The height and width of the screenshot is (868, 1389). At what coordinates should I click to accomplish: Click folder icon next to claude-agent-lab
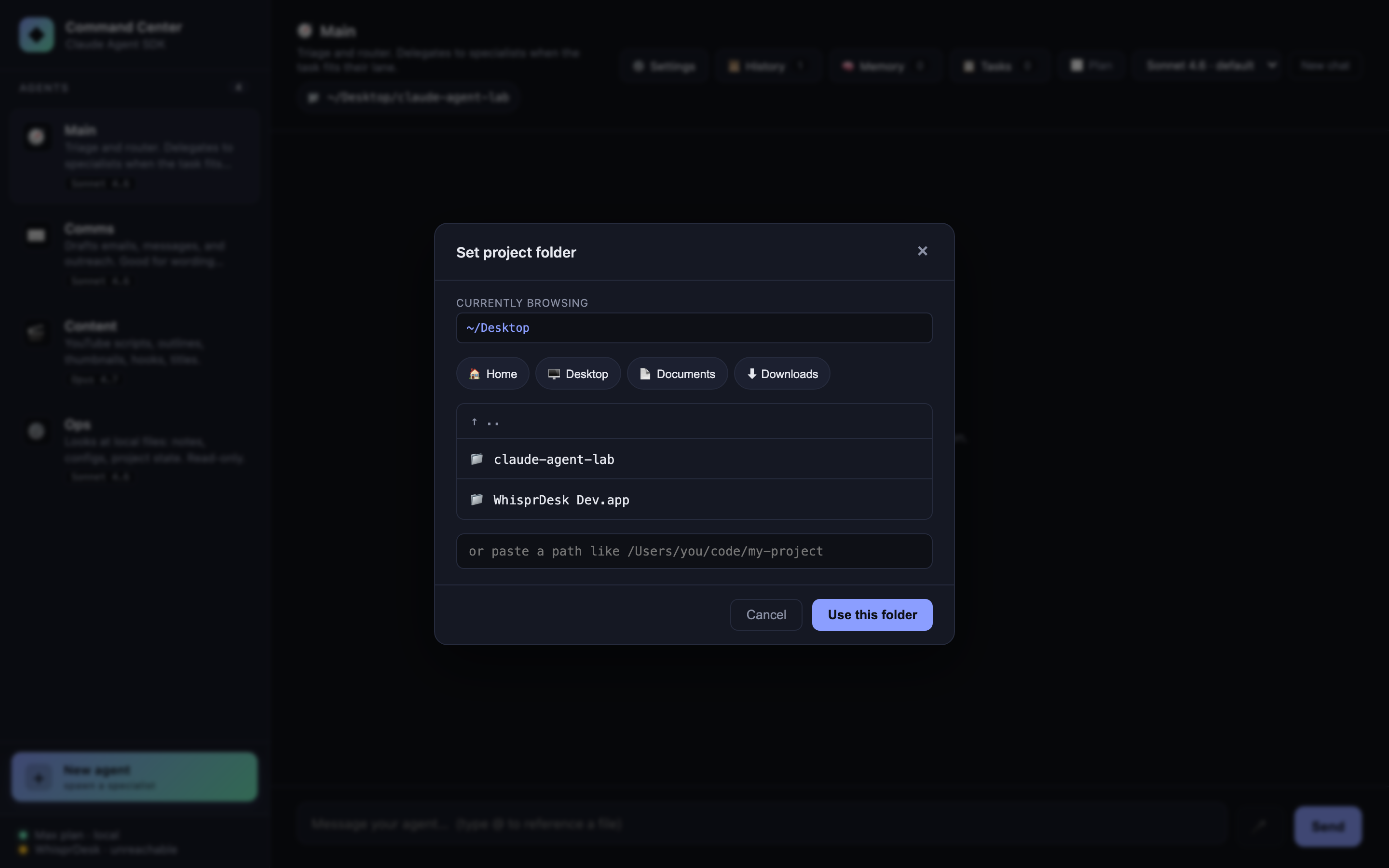click(477, 459)
